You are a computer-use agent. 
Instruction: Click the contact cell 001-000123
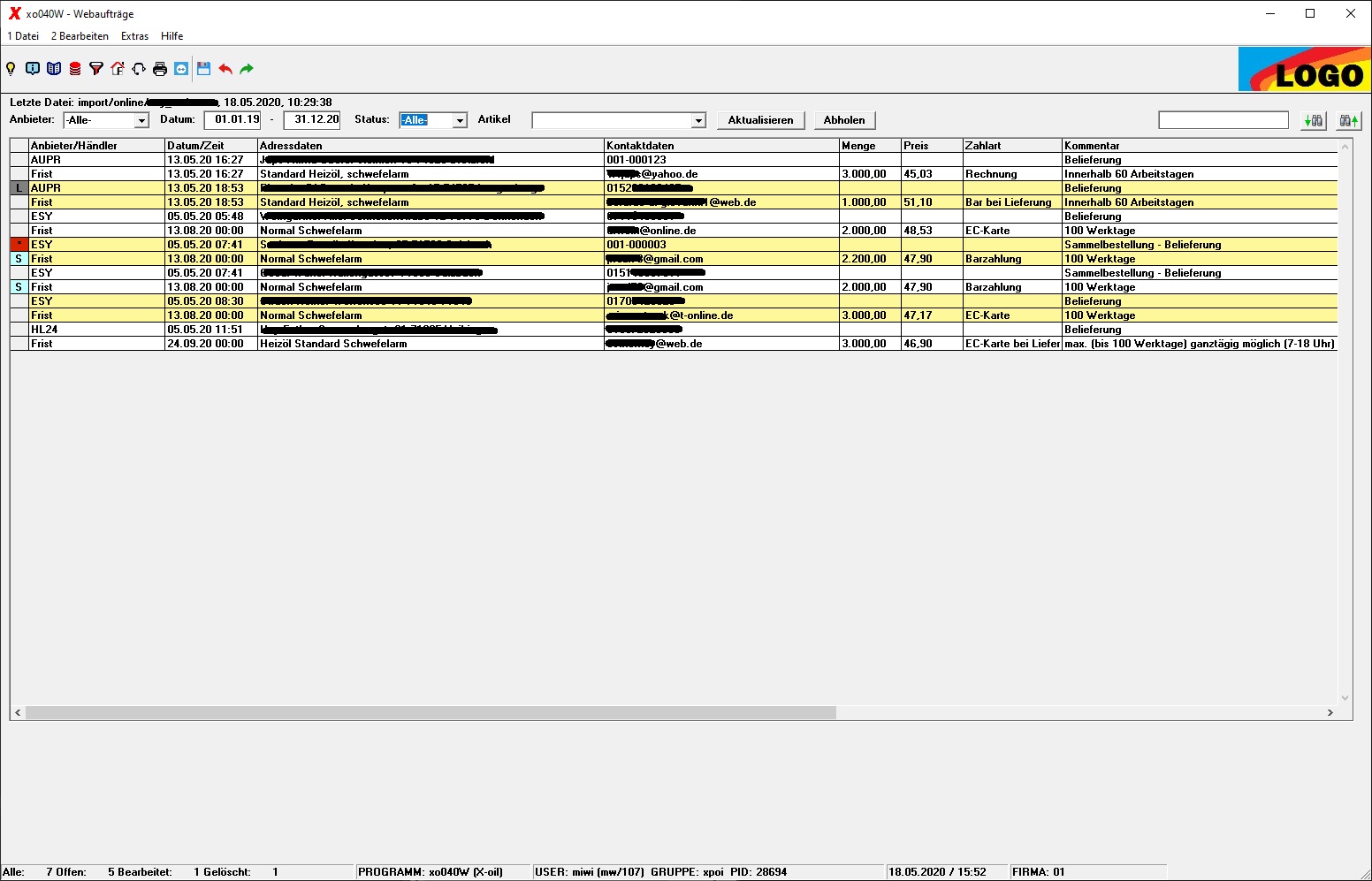[721, 160]
